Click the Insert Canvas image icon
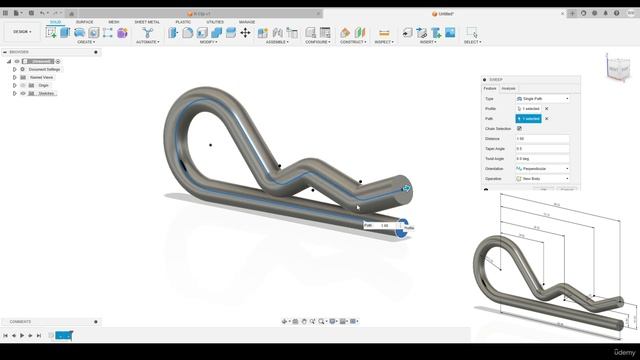 point(450,33)
